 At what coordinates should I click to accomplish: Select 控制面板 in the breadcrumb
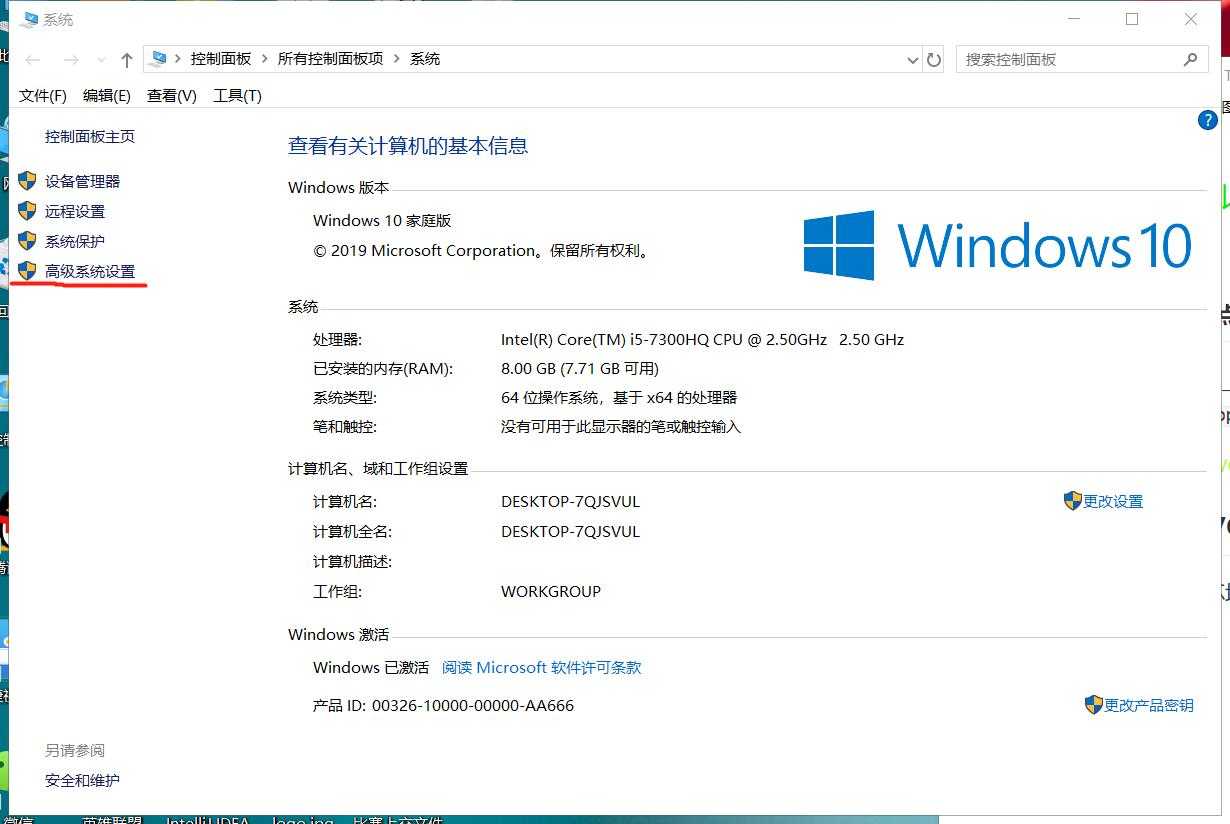click(221, 59)
